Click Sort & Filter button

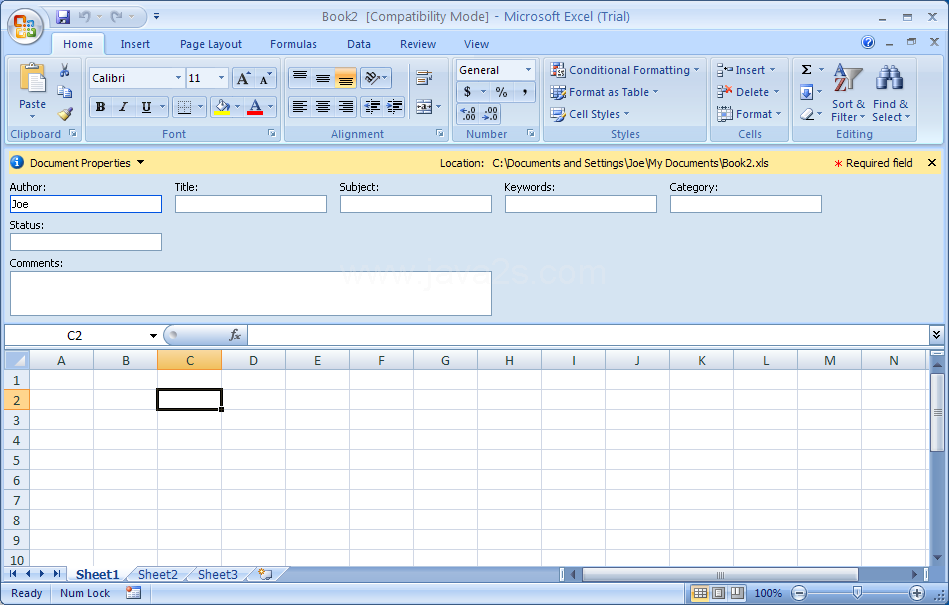(848, 93)
